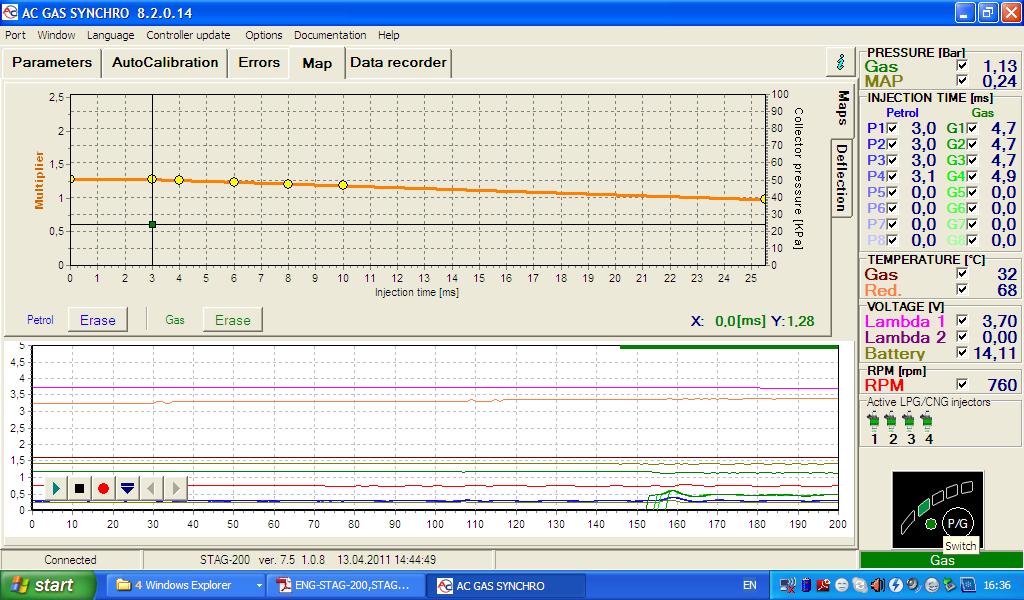This screenshot has width=1024, height=600.
Task: Click the circular-arrows sync tray icon
Action: (860, 585)
